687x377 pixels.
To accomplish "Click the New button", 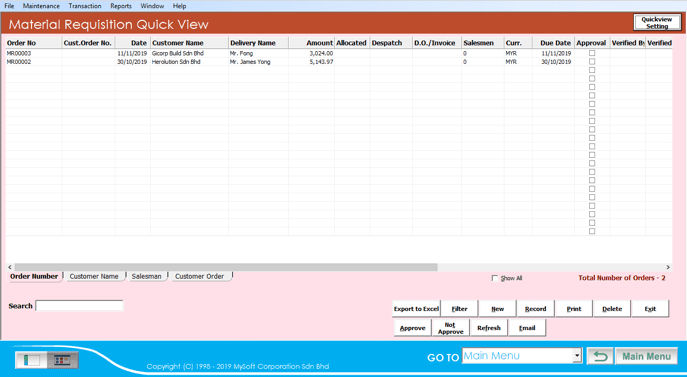I will pos(498,309).
